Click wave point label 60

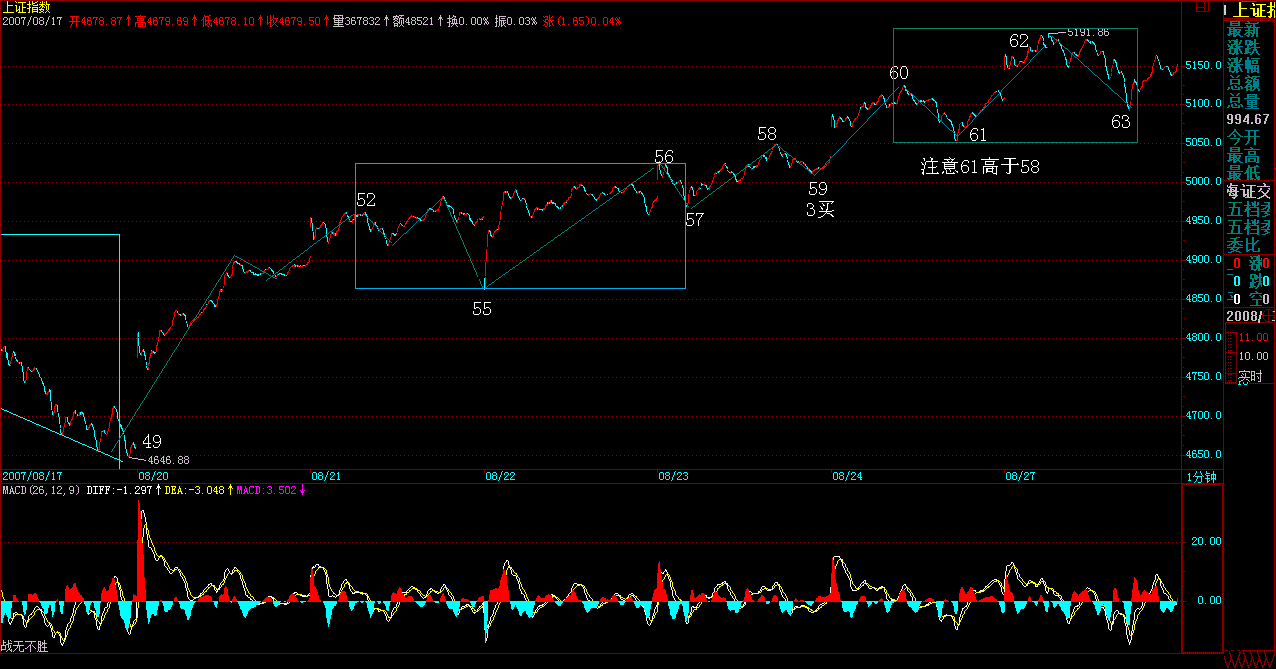point(899,73)
